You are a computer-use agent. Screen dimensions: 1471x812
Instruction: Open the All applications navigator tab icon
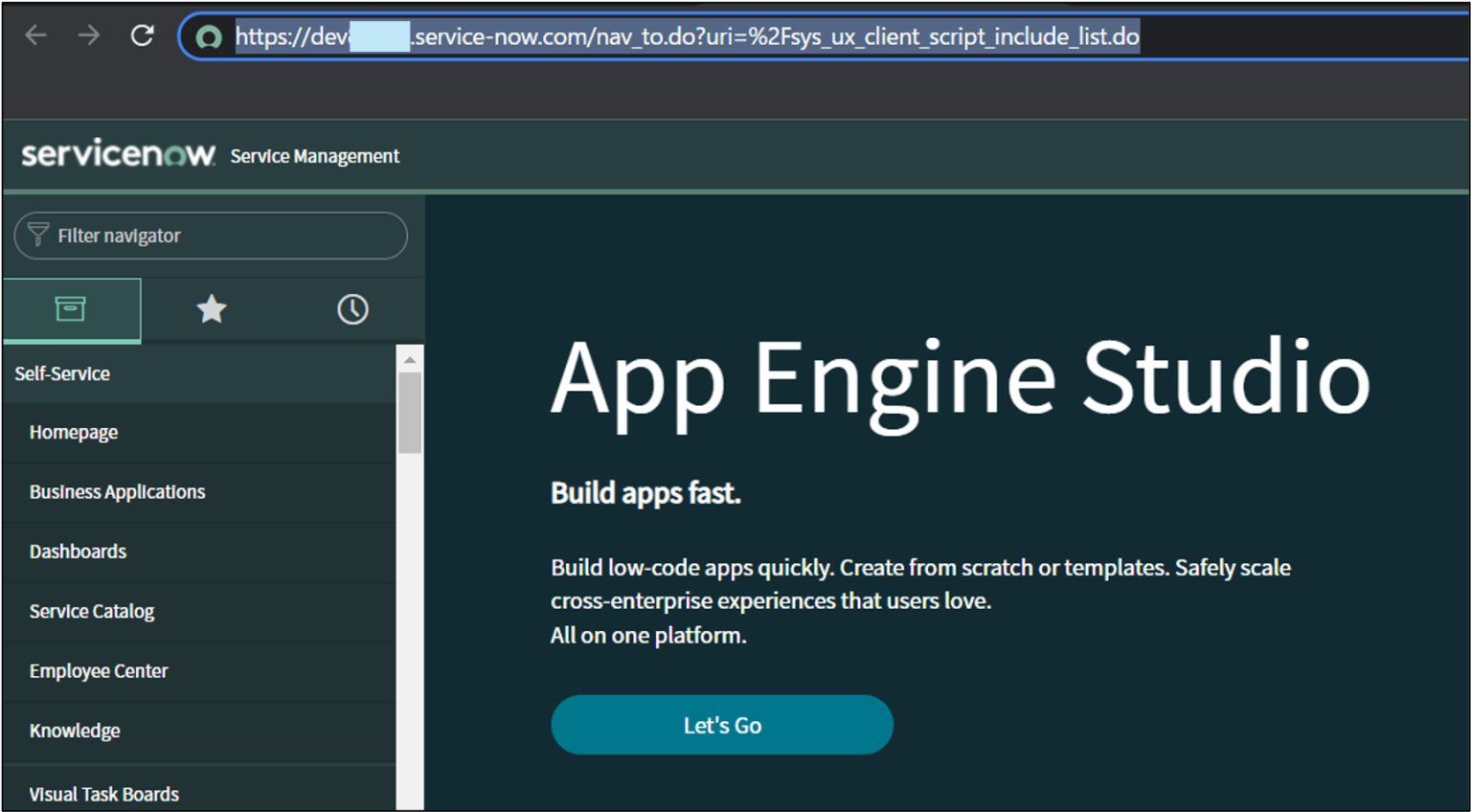tap(71, 309)
